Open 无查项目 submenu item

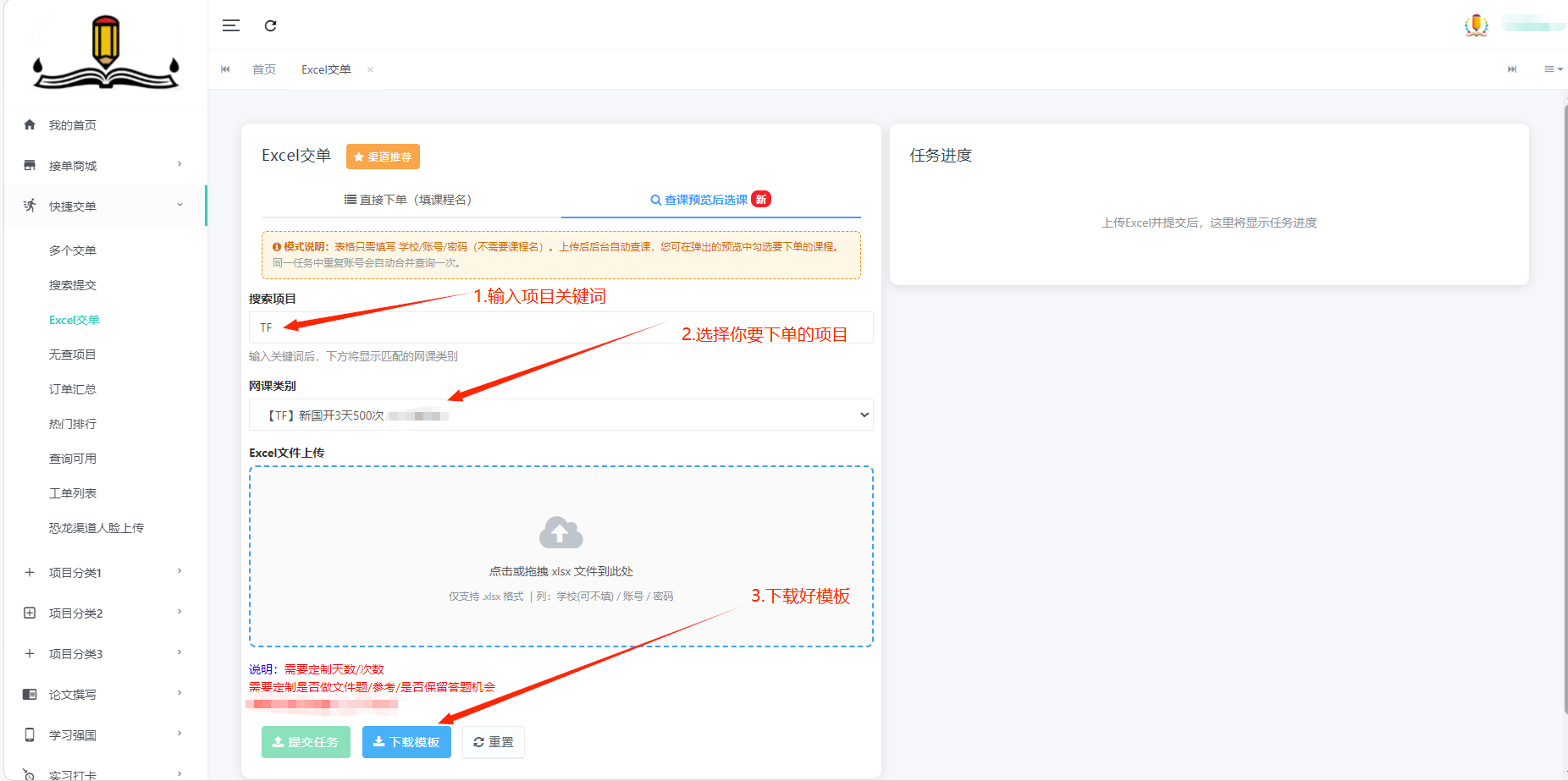coord(73,355)
